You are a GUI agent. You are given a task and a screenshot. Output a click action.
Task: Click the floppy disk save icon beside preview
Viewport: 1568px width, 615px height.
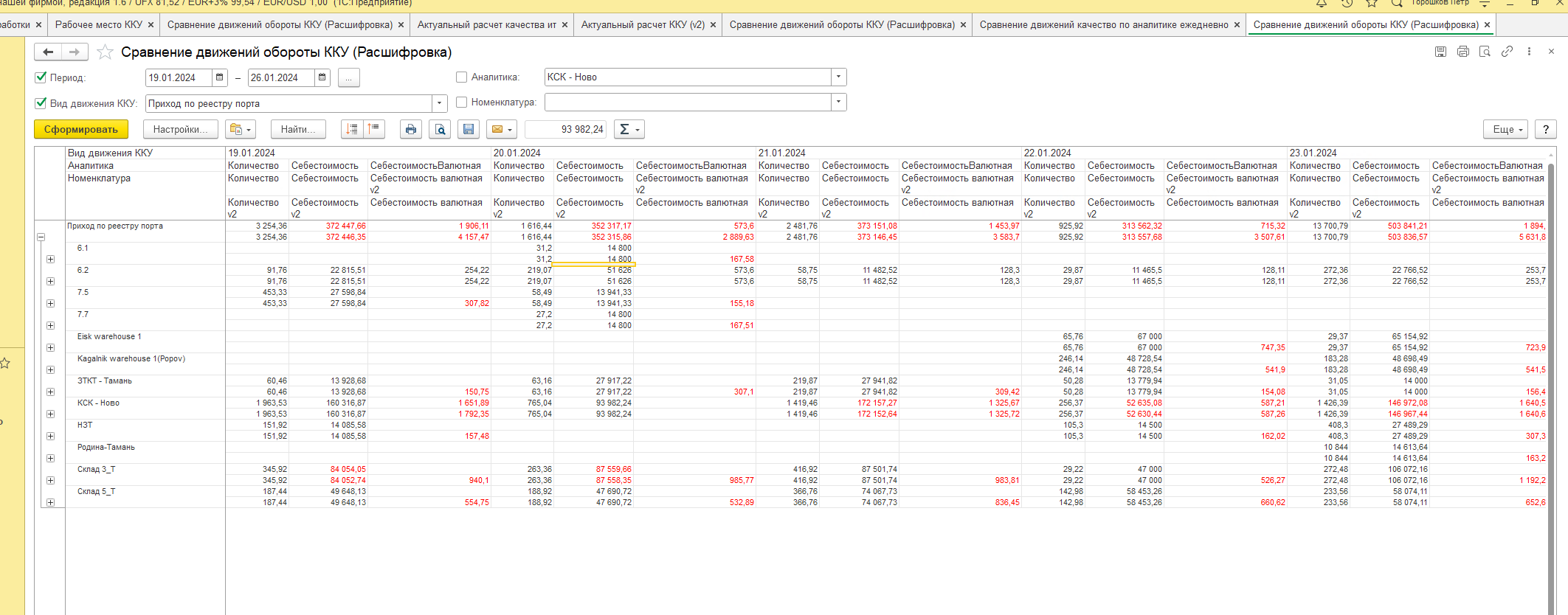469,130
